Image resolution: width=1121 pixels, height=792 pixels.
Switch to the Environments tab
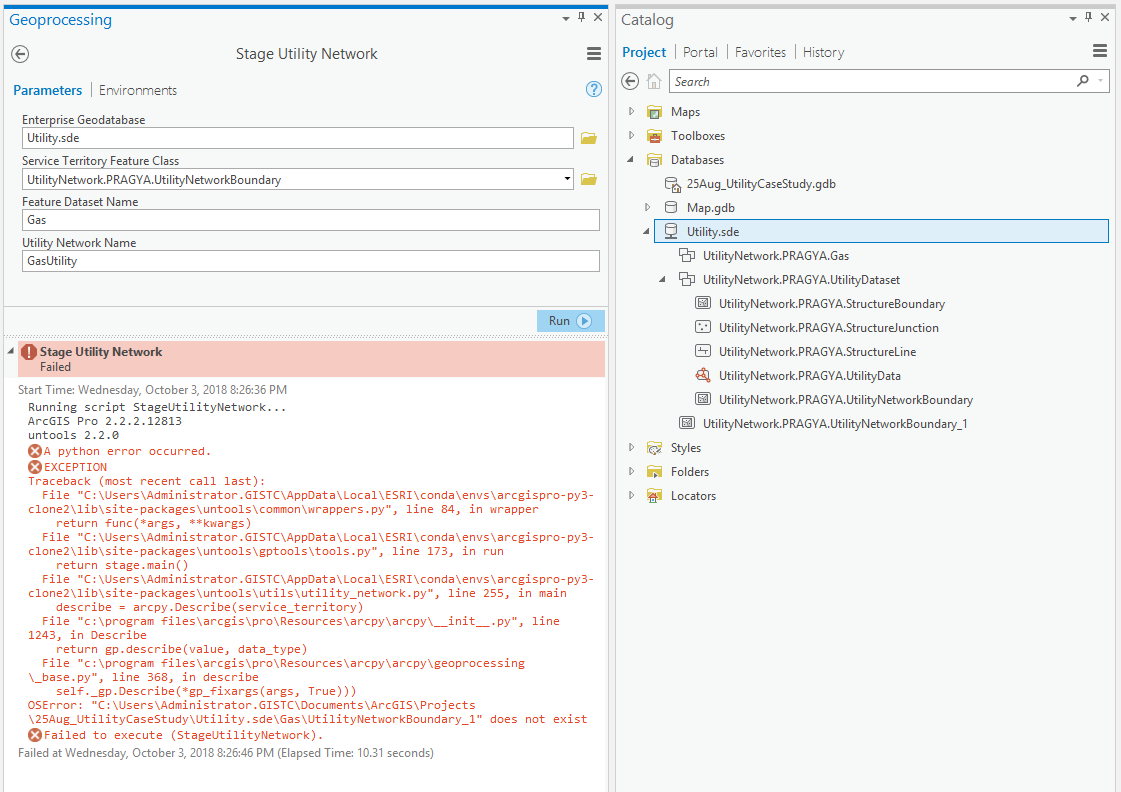[x=138, y=90]
